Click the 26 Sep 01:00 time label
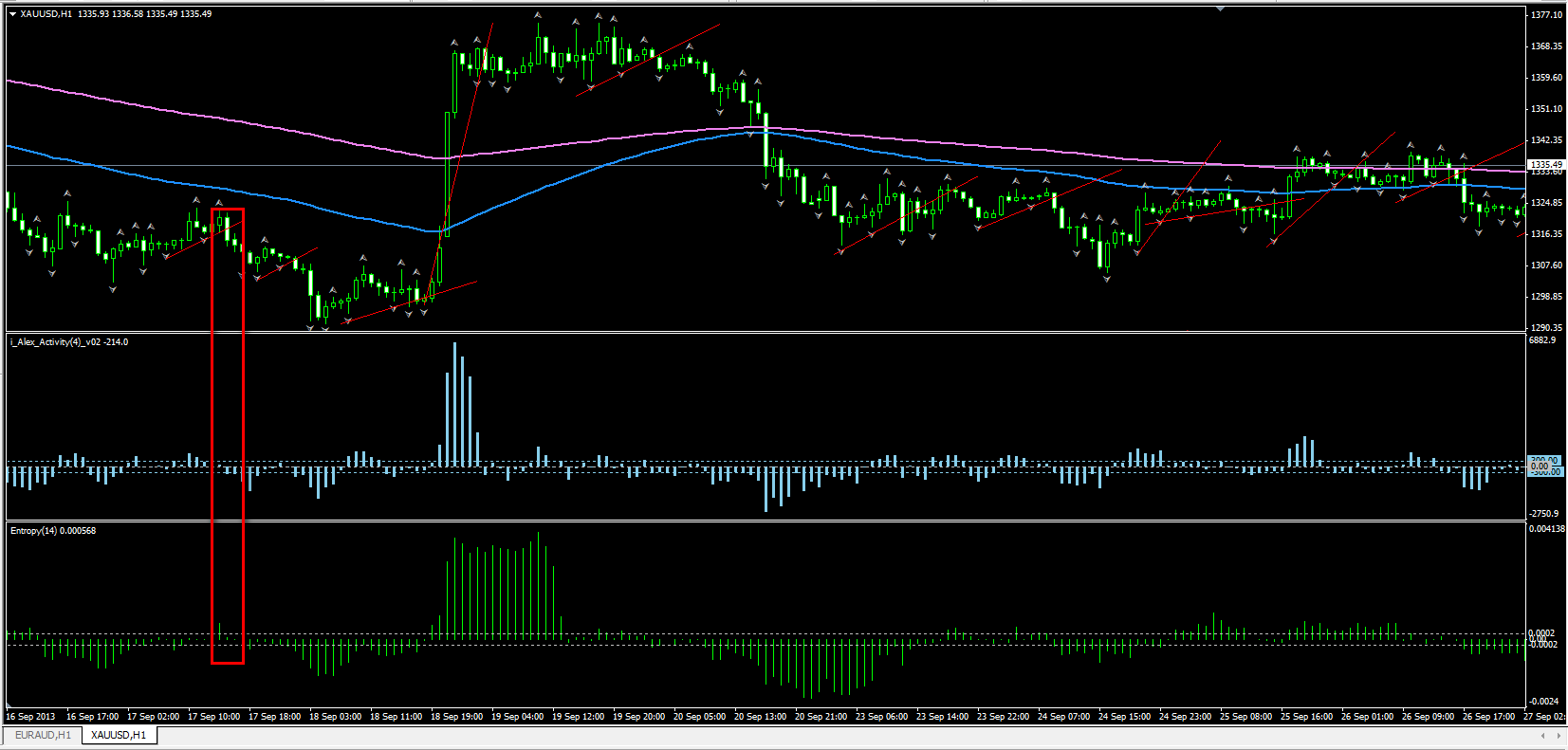 click(x=1367, y=717)
